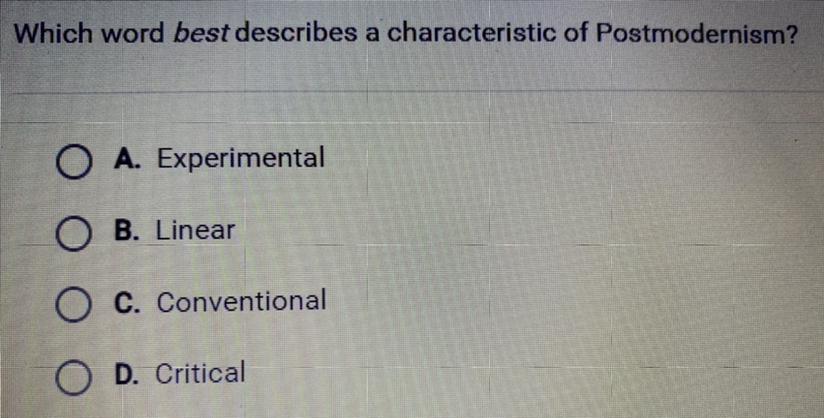This screenshot has width=824, height=418.
Task: Click the question mark ending the prompt
Action: pyautogui.click(x=791, y=33)
